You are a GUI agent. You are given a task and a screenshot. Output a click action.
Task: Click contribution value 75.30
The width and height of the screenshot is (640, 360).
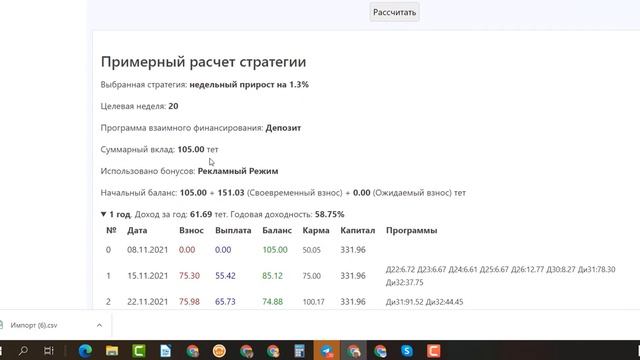click(189, 276)
